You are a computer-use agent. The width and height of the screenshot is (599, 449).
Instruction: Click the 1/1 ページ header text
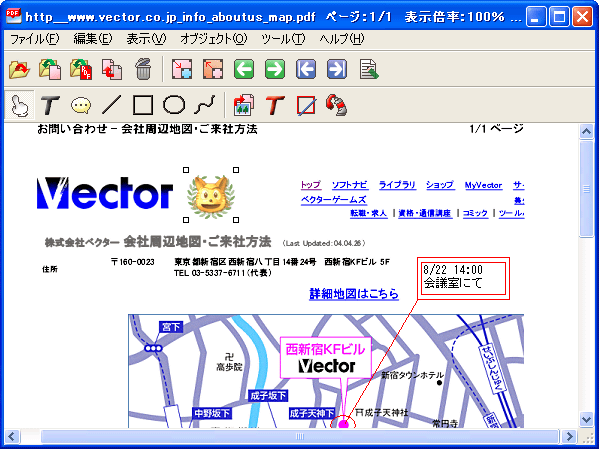(497, 129)
